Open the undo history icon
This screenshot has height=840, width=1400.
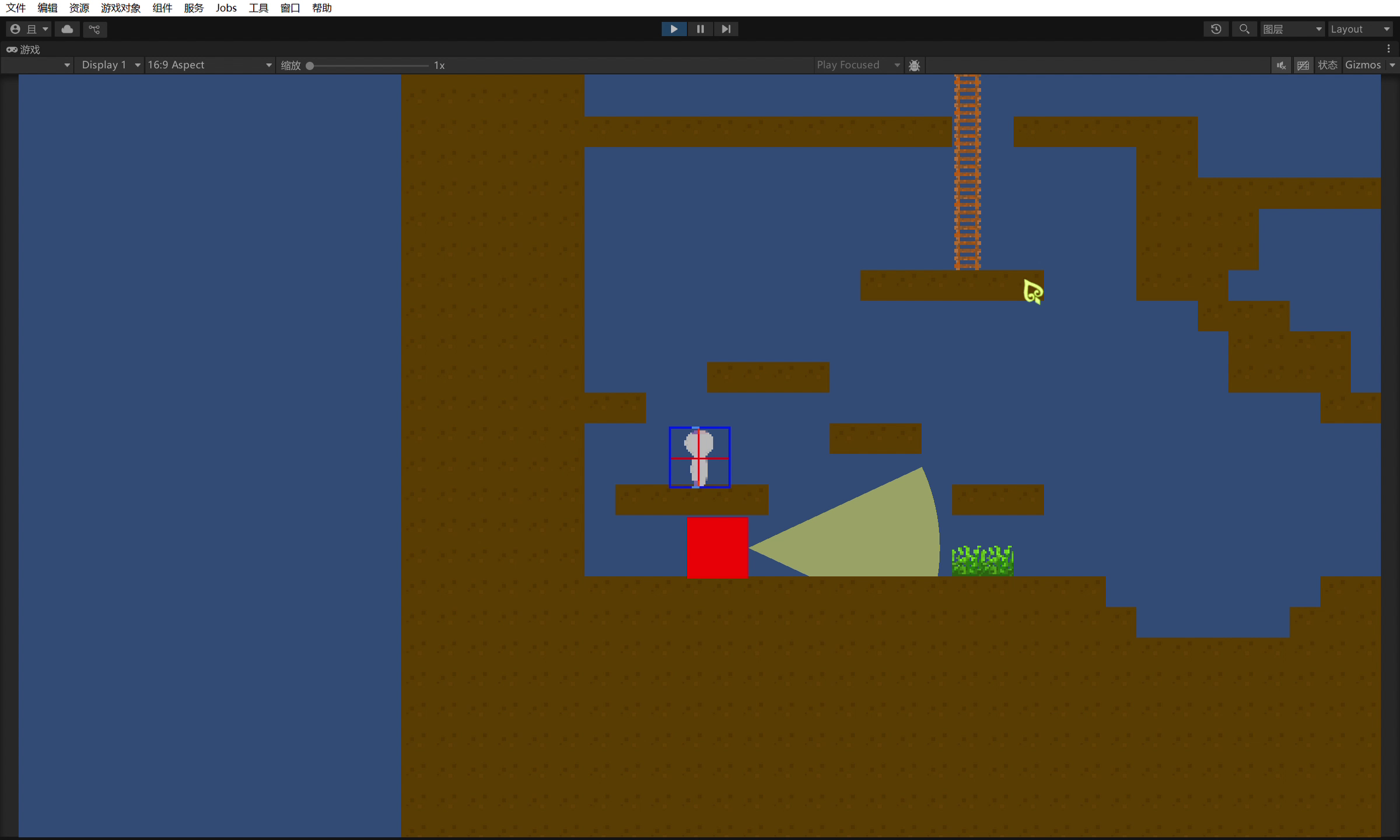tap(1216, 29)
